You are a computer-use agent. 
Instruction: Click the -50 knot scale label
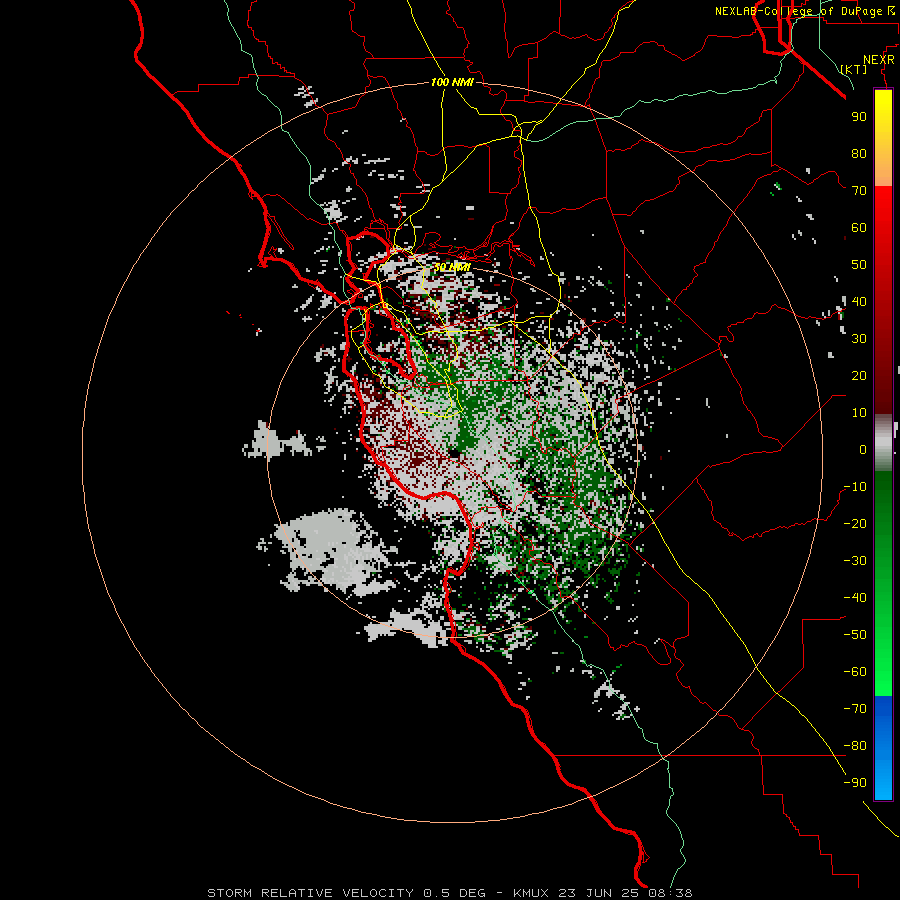(x=855, y=635)
